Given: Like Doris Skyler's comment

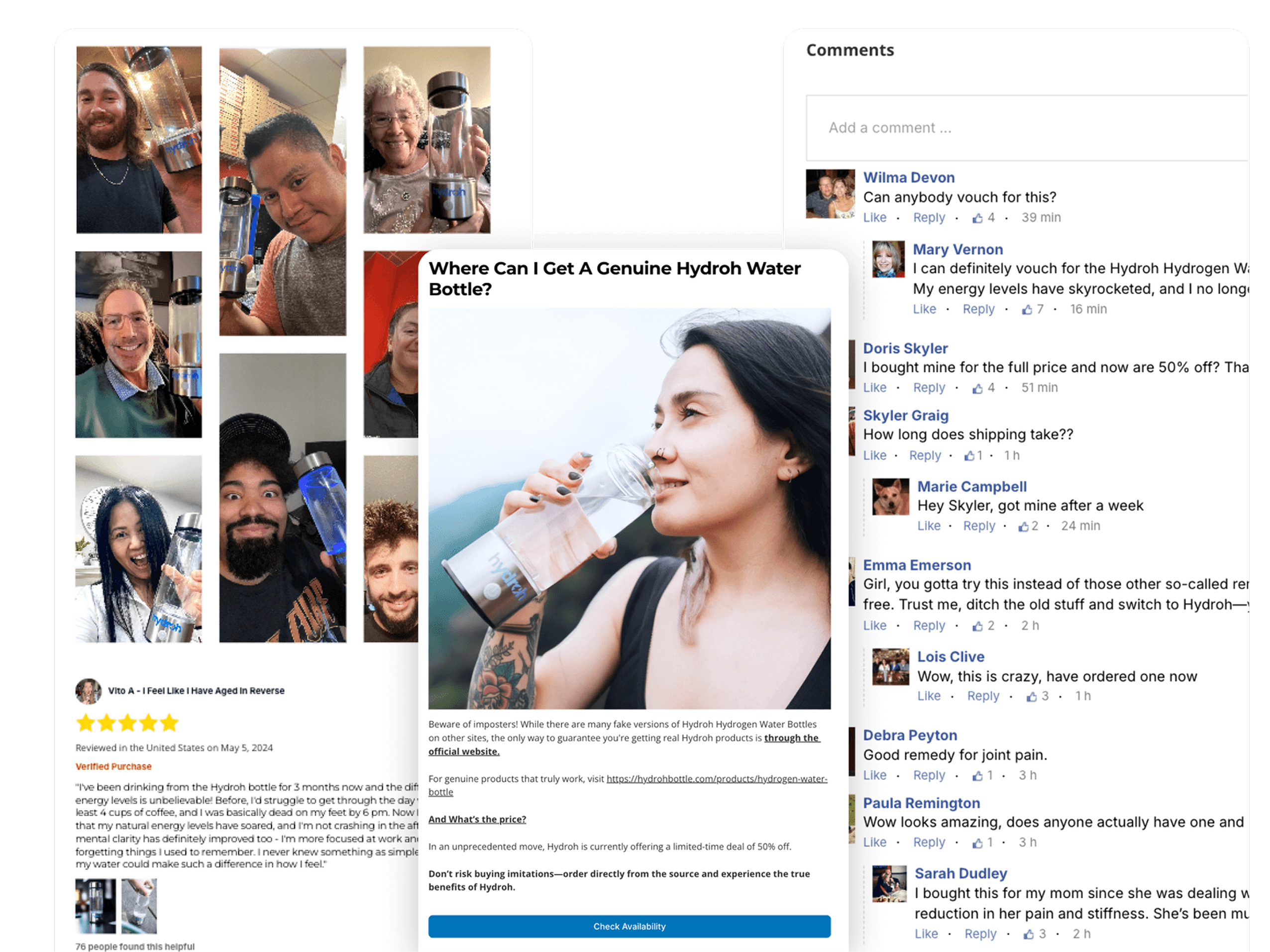Looking at the screenshot, I should (874, 388).
